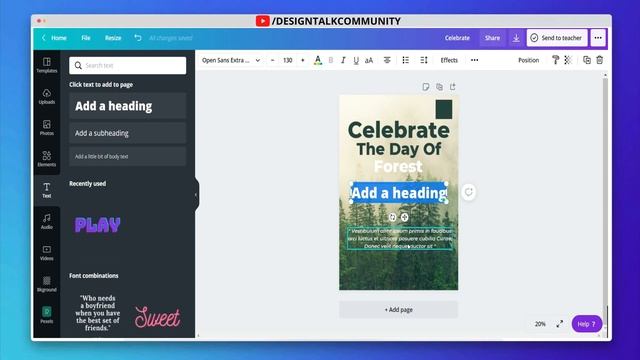Select the Celebrate text on canvas

pyautogui.click(x=398, y=130)
